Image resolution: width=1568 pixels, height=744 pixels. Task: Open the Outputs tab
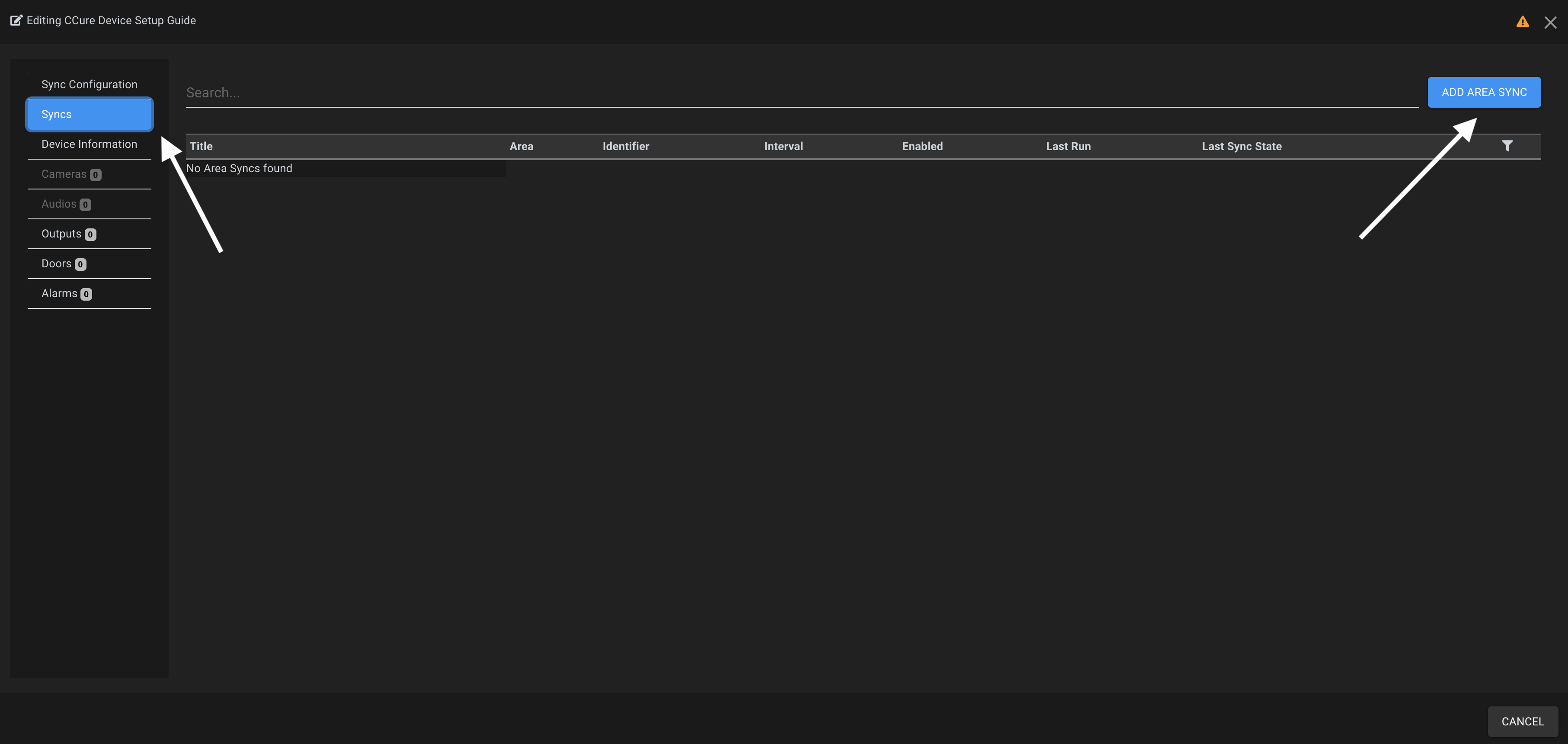click(x=90, y=234)
